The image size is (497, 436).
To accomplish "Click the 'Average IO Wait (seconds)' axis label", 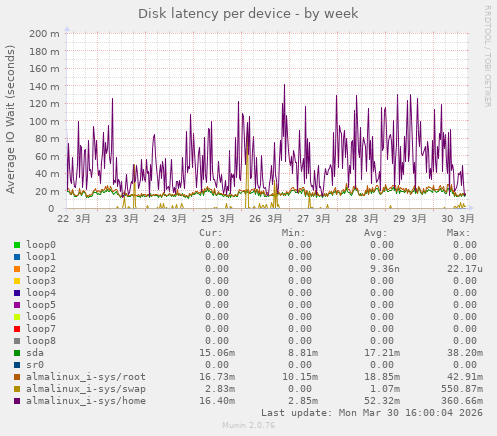I will 10,119.
